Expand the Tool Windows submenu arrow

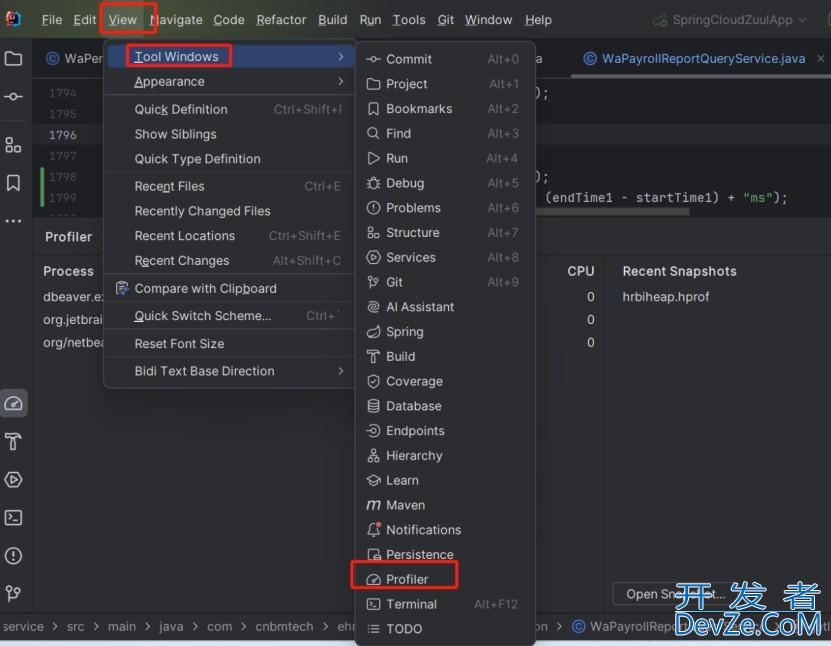341,56
